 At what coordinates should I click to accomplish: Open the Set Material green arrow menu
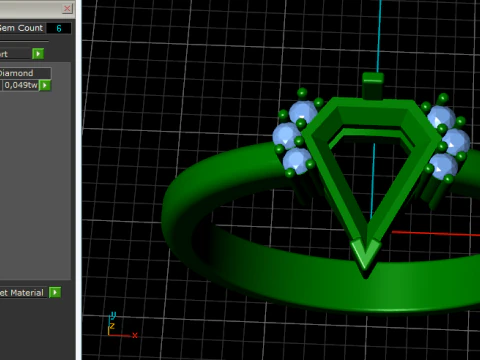[55, 292]
